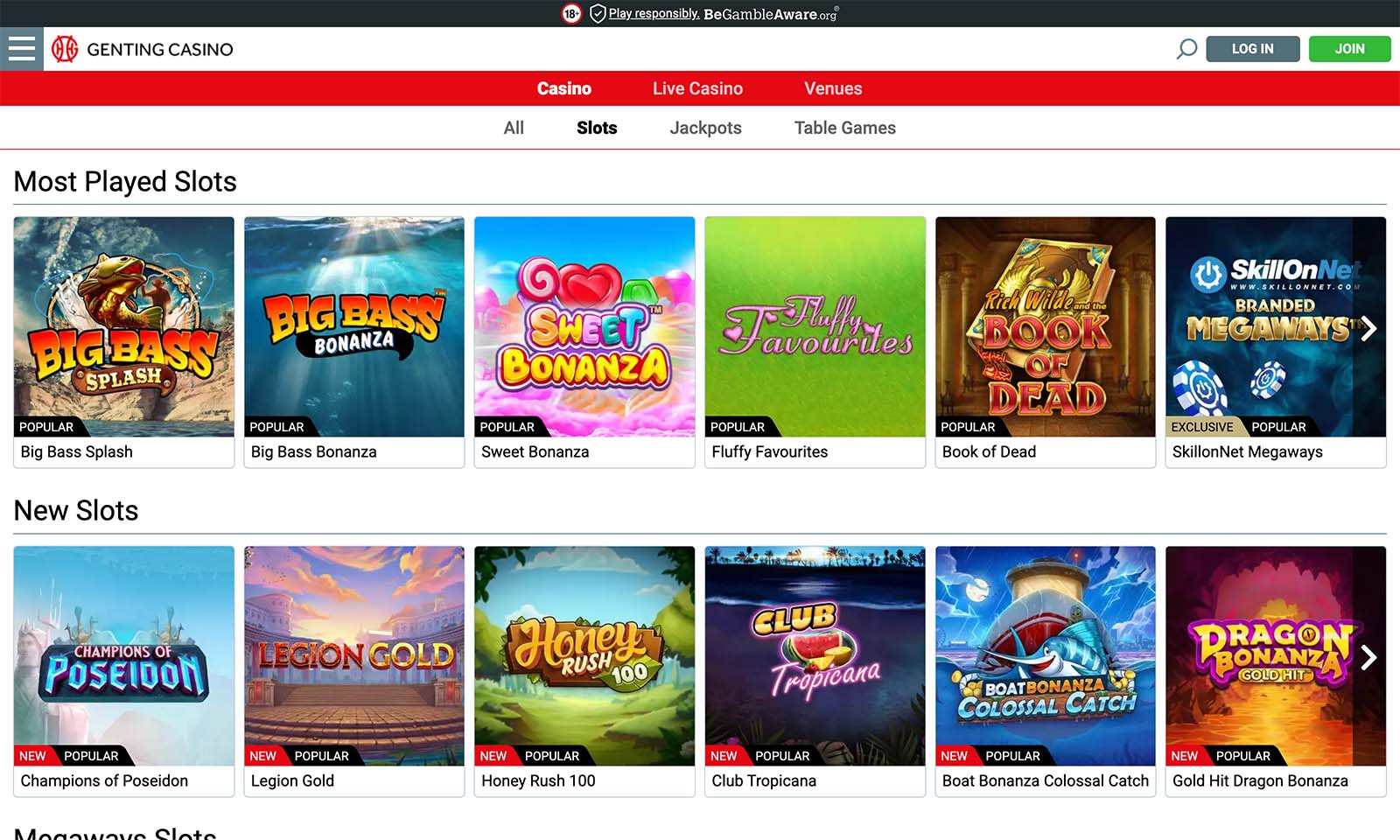
Task: Show All games category
Action: [x=514, y=128]
